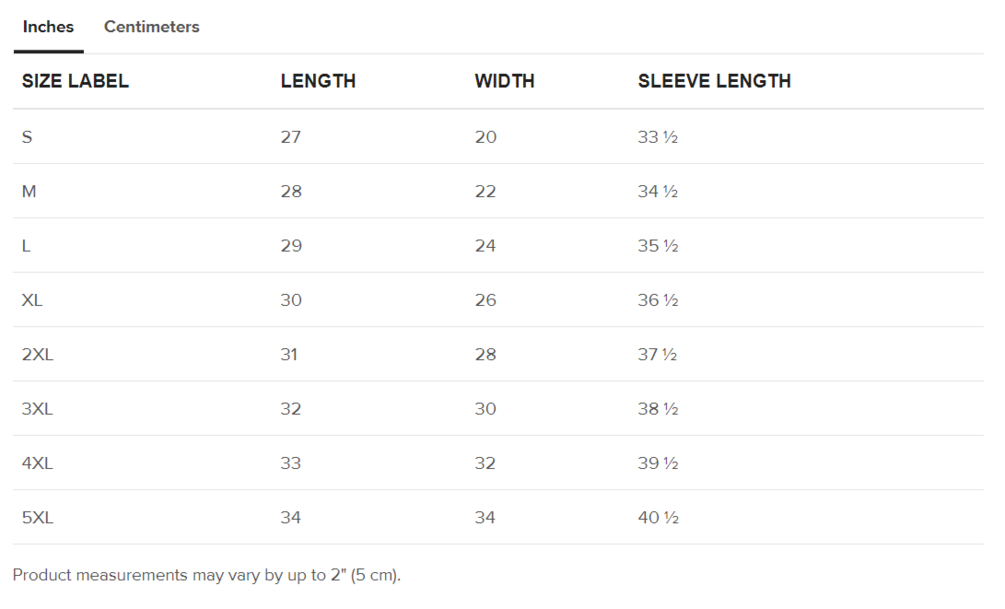The image size is (1005, 609).
Task: Click the SLEEVE LENGTH column header
Action: 714,81
